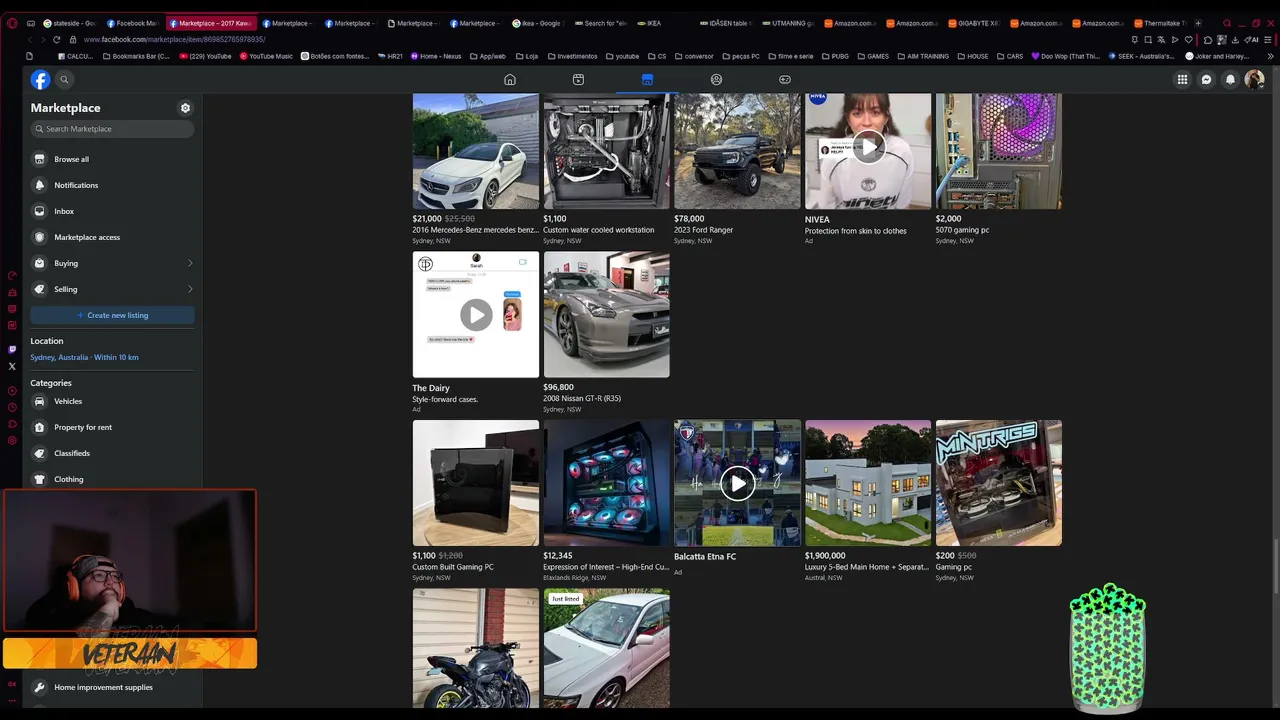Click the Search Marketplace field
The image size is (1280, 720).
pos(112,129)
